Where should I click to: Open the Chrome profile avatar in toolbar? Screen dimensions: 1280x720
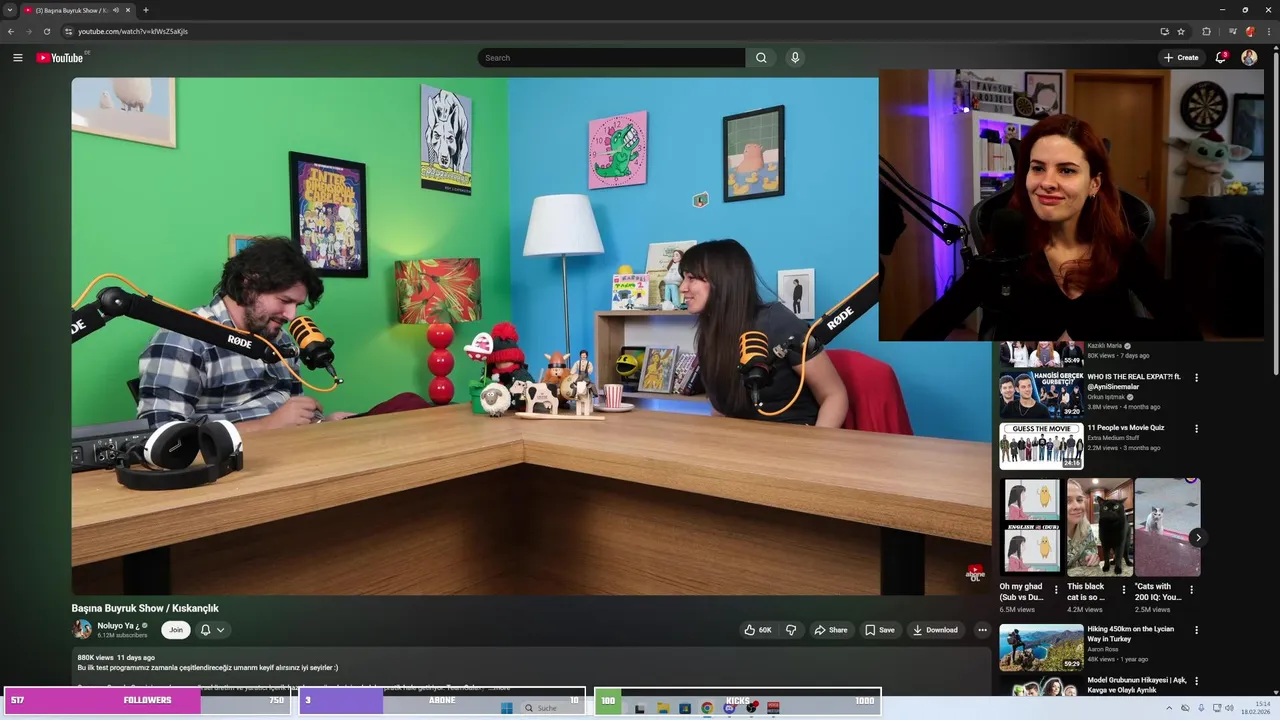1250,31
